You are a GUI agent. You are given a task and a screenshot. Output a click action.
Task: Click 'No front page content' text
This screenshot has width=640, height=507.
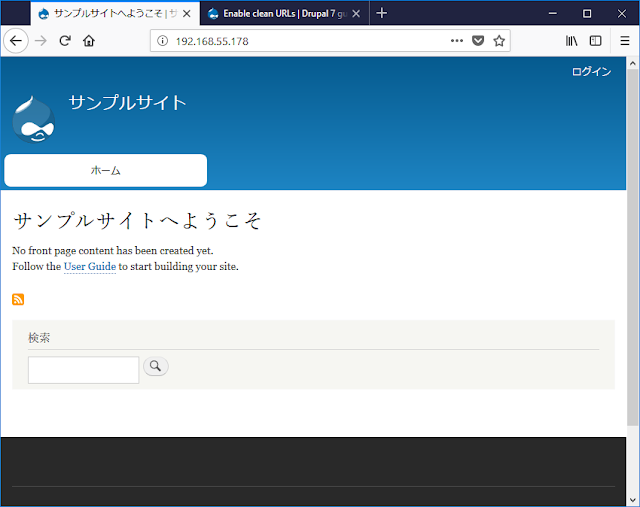point(113,251)
